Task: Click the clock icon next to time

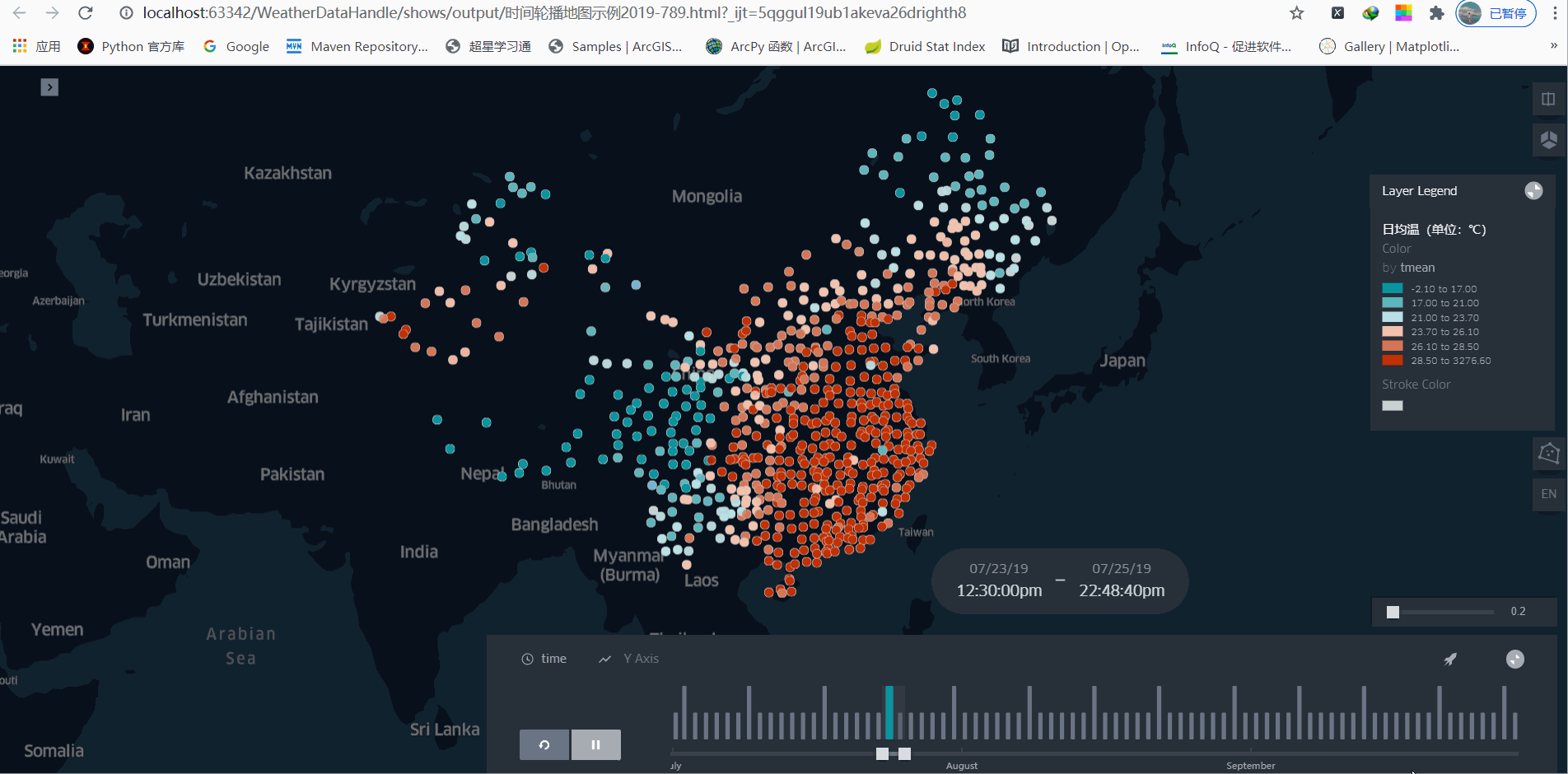Action: [x=526, y=658]
